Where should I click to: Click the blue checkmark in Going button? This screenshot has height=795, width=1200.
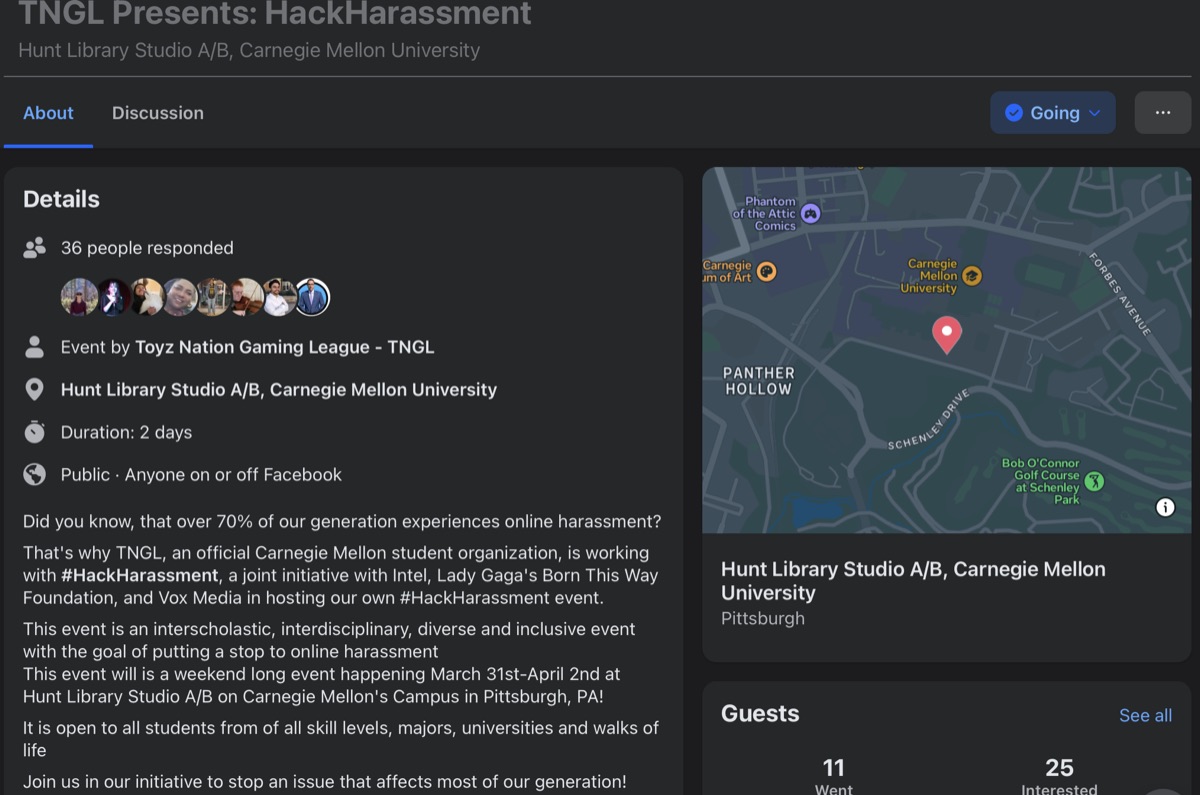(1014, 113)
